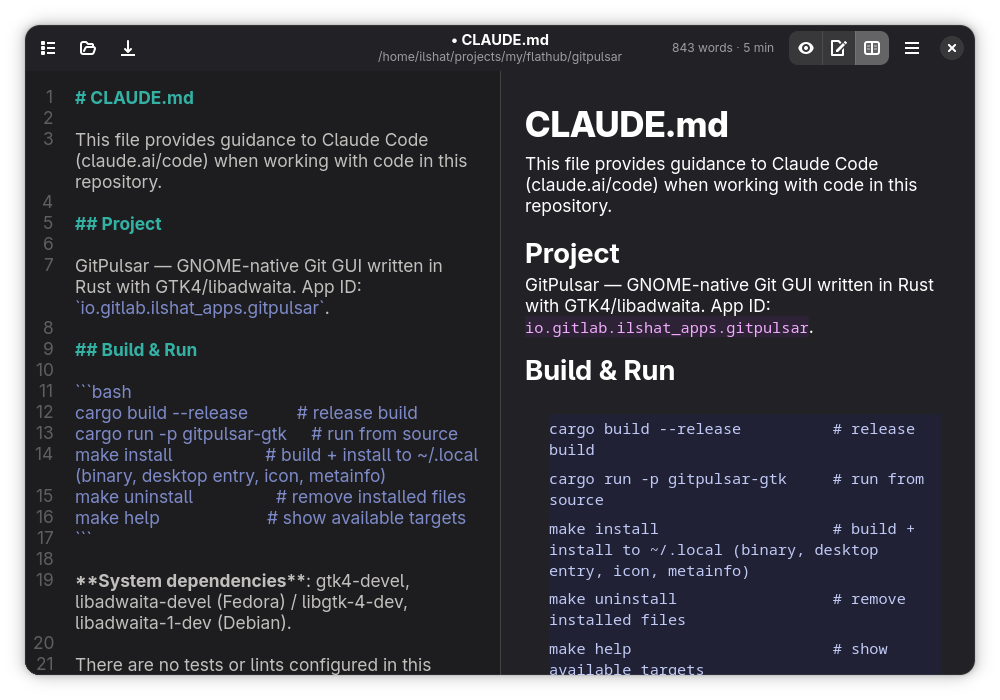Click the io.gitlab.ilshat_apps.gitpulsar code in preview

pyautogui.click(x=666, y=328)
